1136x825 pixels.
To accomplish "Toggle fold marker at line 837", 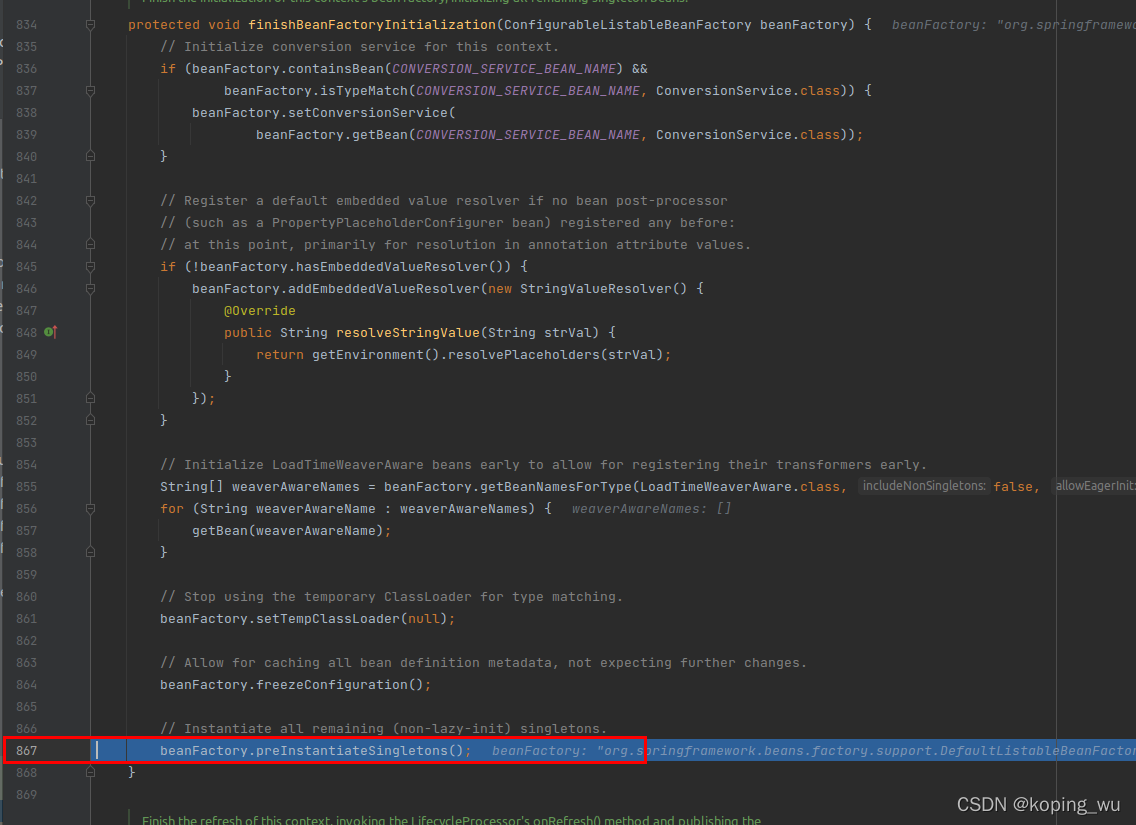I will click(91, 91).
